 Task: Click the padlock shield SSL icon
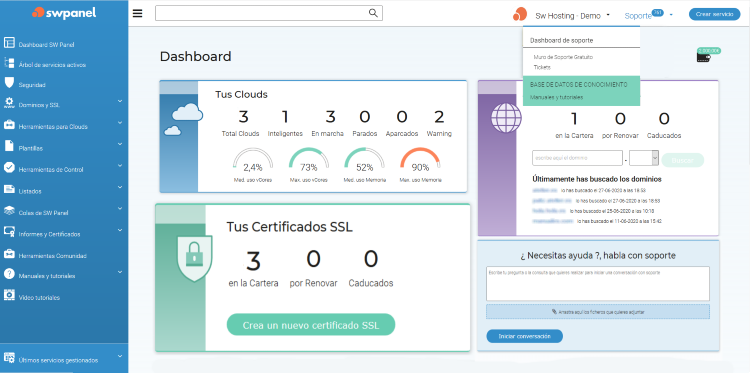coord(194,258)
